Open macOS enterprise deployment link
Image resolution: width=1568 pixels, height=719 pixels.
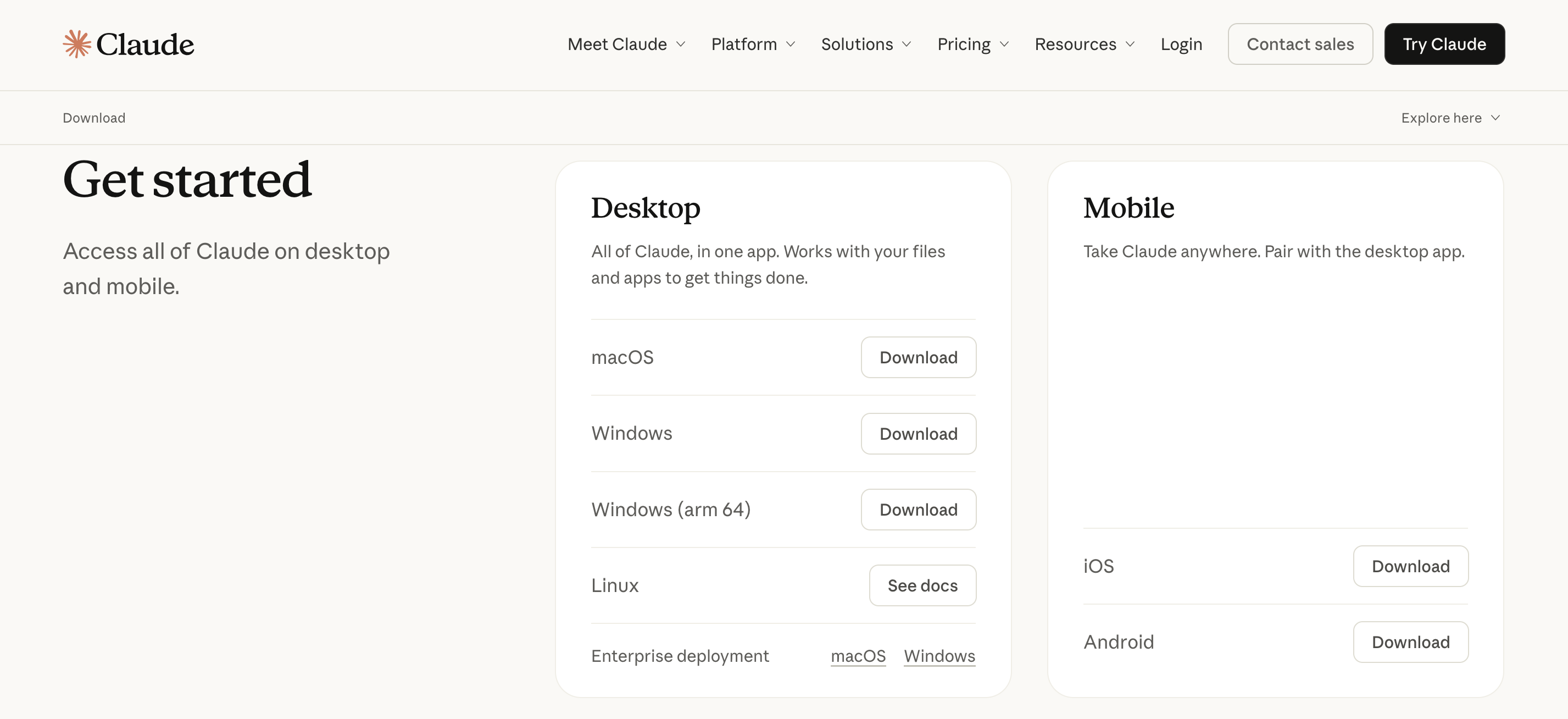pos(858,656)
